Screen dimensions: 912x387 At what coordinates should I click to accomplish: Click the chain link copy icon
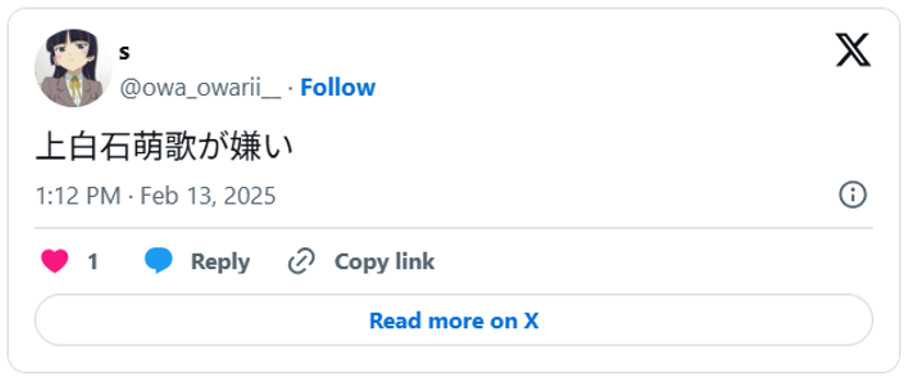click(301, 261)
